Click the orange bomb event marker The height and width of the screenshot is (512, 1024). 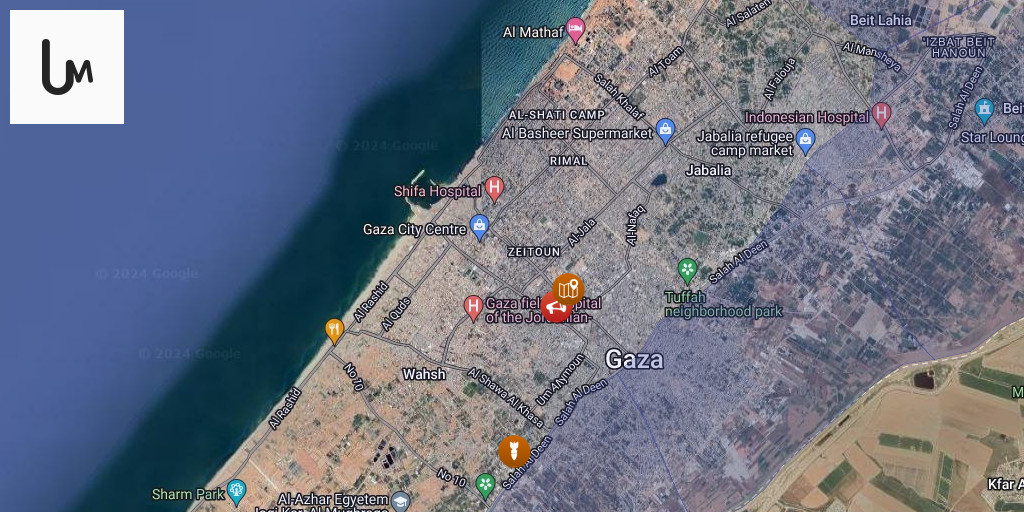(514, 451)
